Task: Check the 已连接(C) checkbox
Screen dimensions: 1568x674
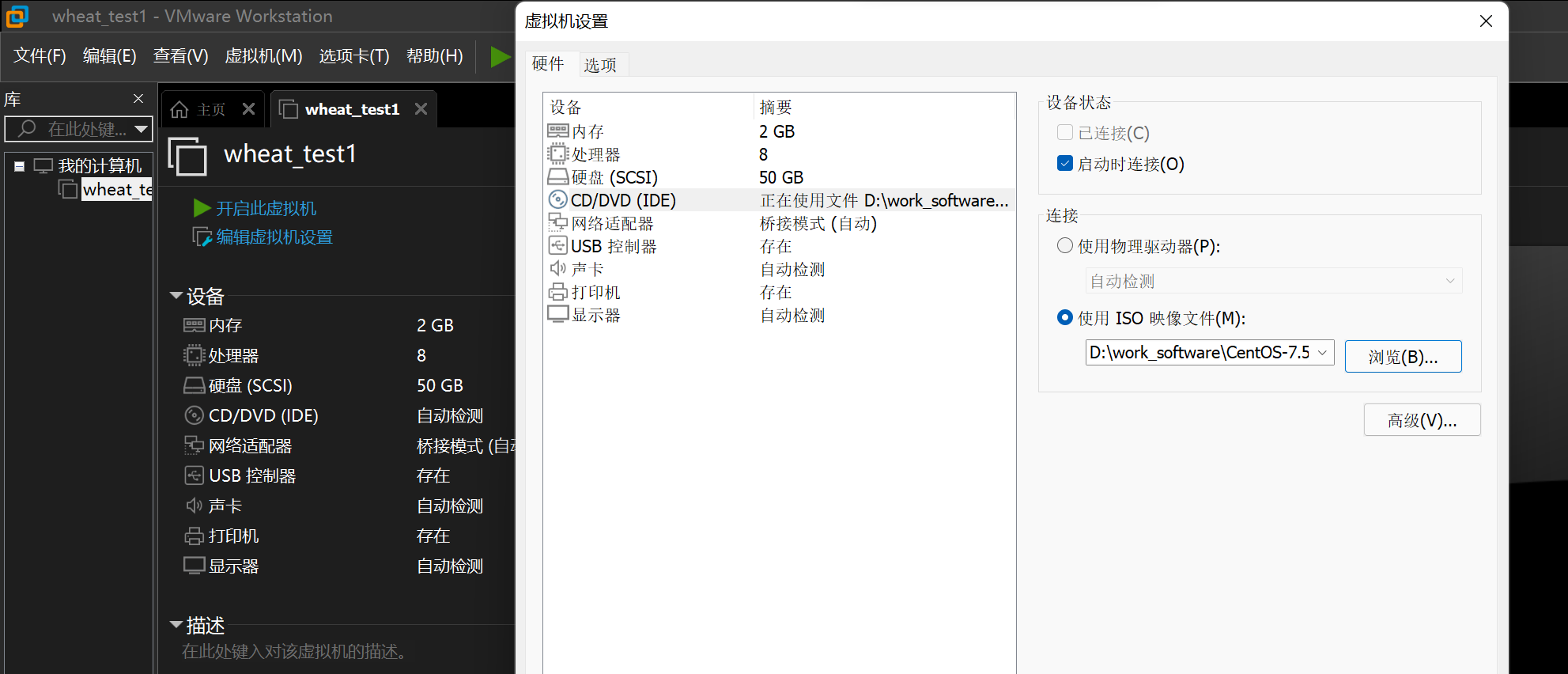Action: (x=1065, y=132)
